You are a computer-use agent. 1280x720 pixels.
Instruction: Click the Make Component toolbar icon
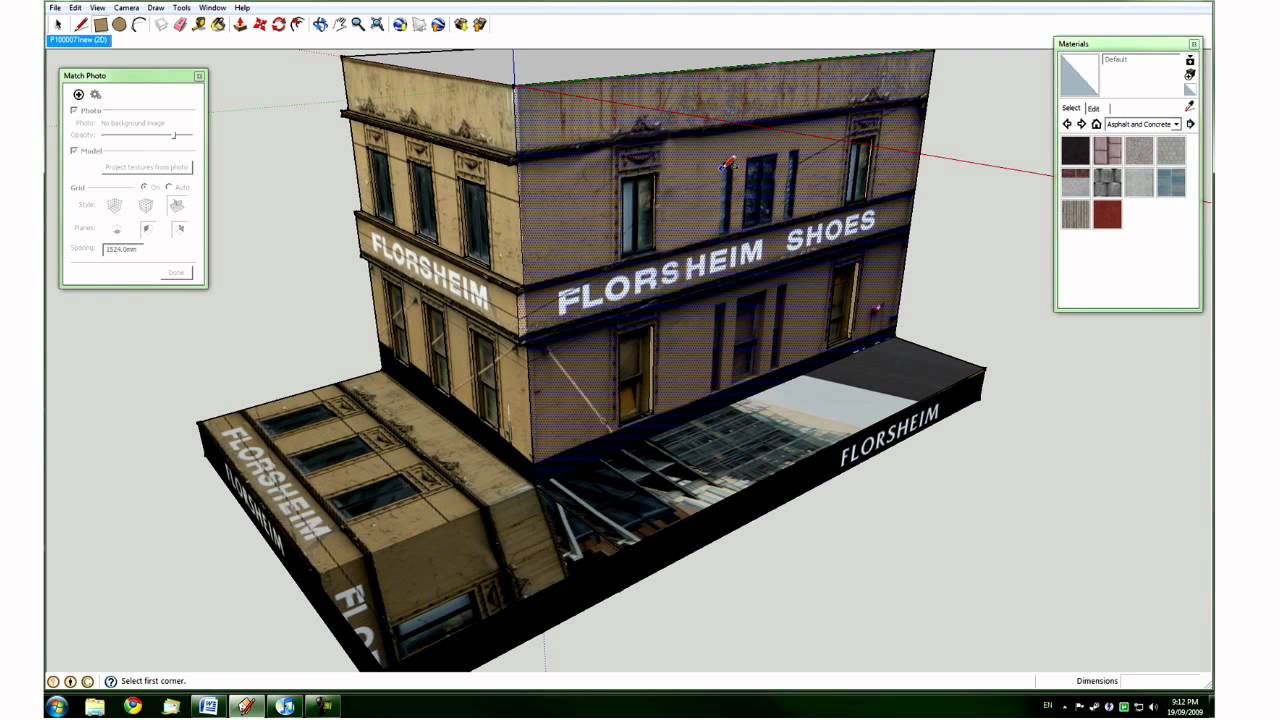[161, 24]
